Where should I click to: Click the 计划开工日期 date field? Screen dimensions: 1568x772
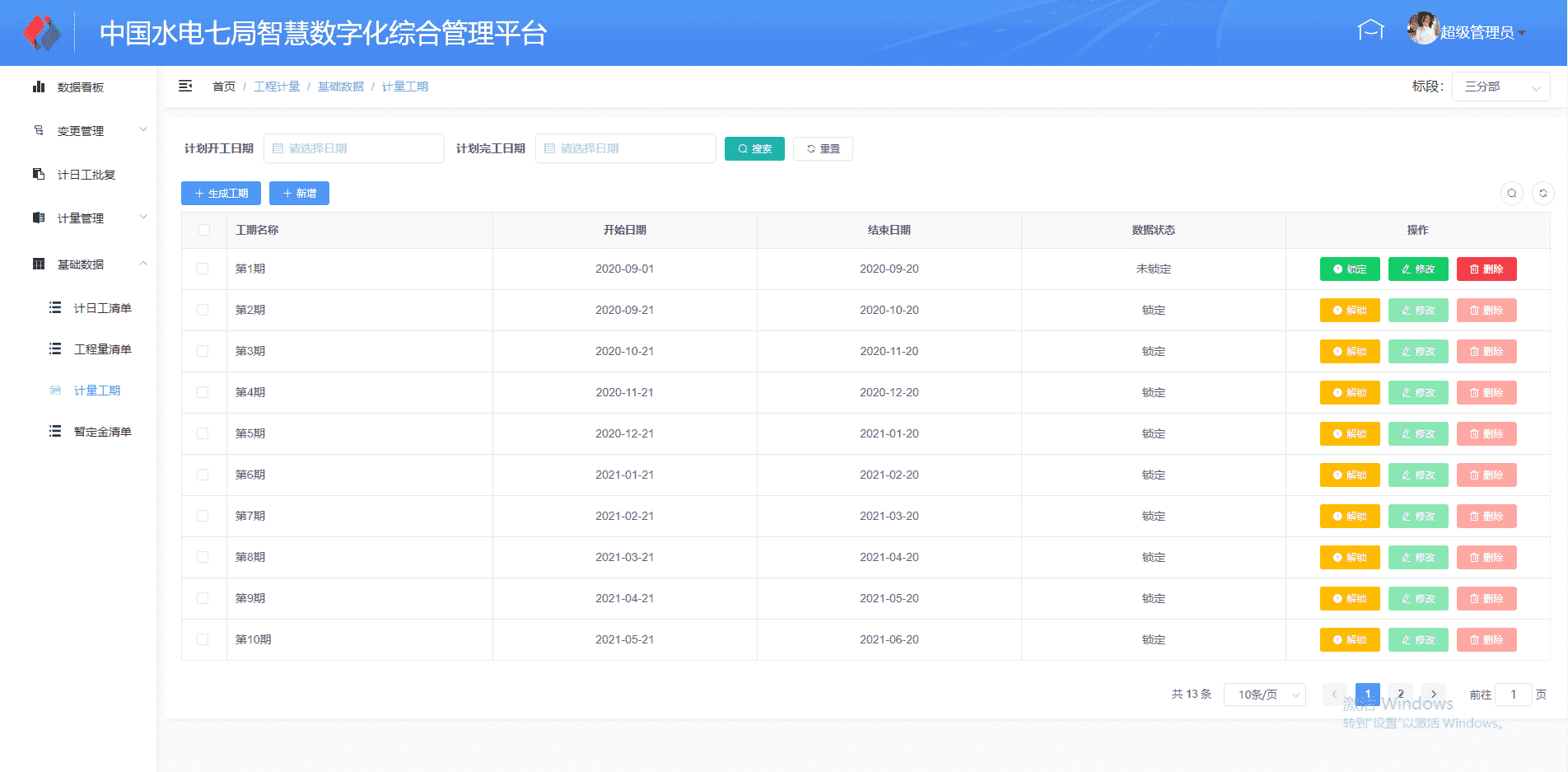click(x=354, y=149)
